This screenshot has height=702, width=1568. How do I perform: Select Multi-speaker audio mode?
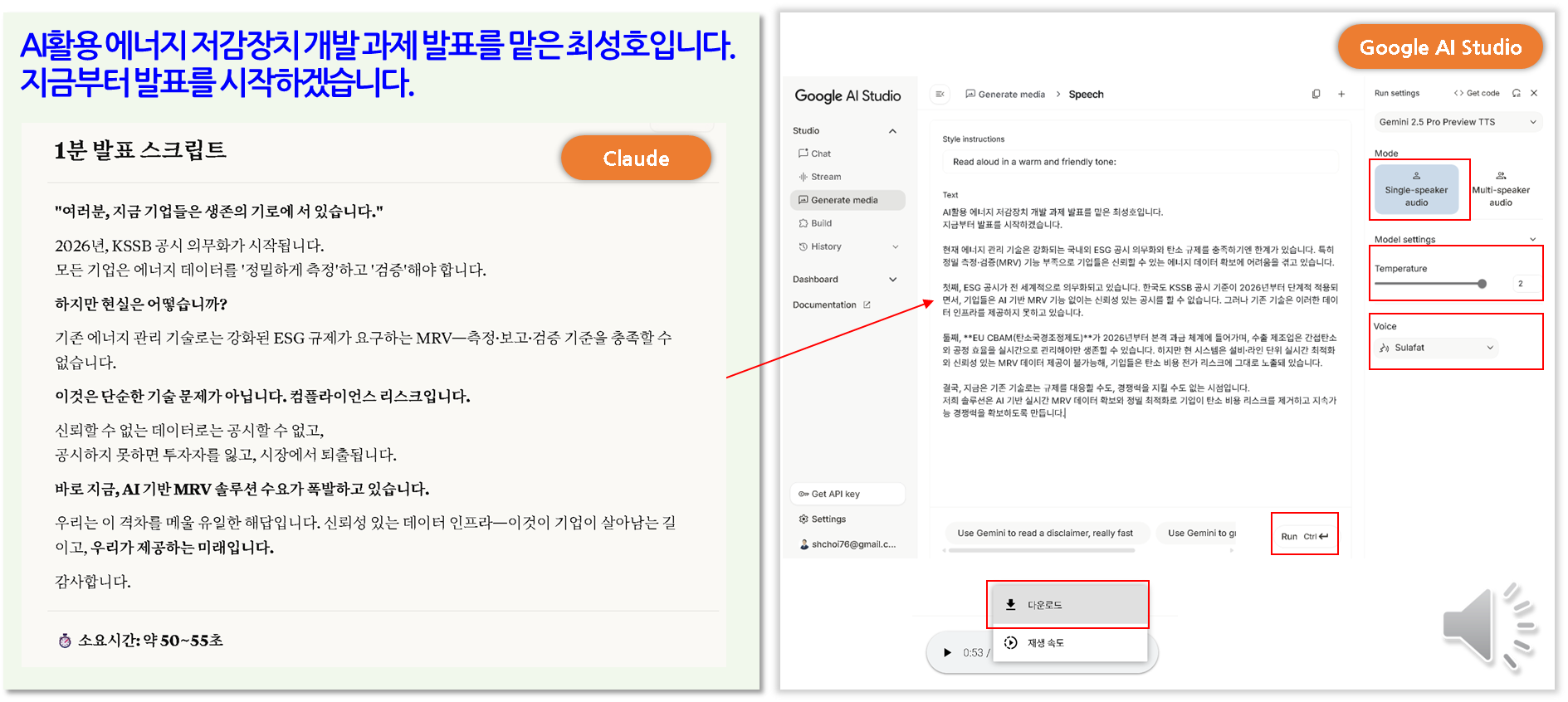click(x=1501, y=189)
